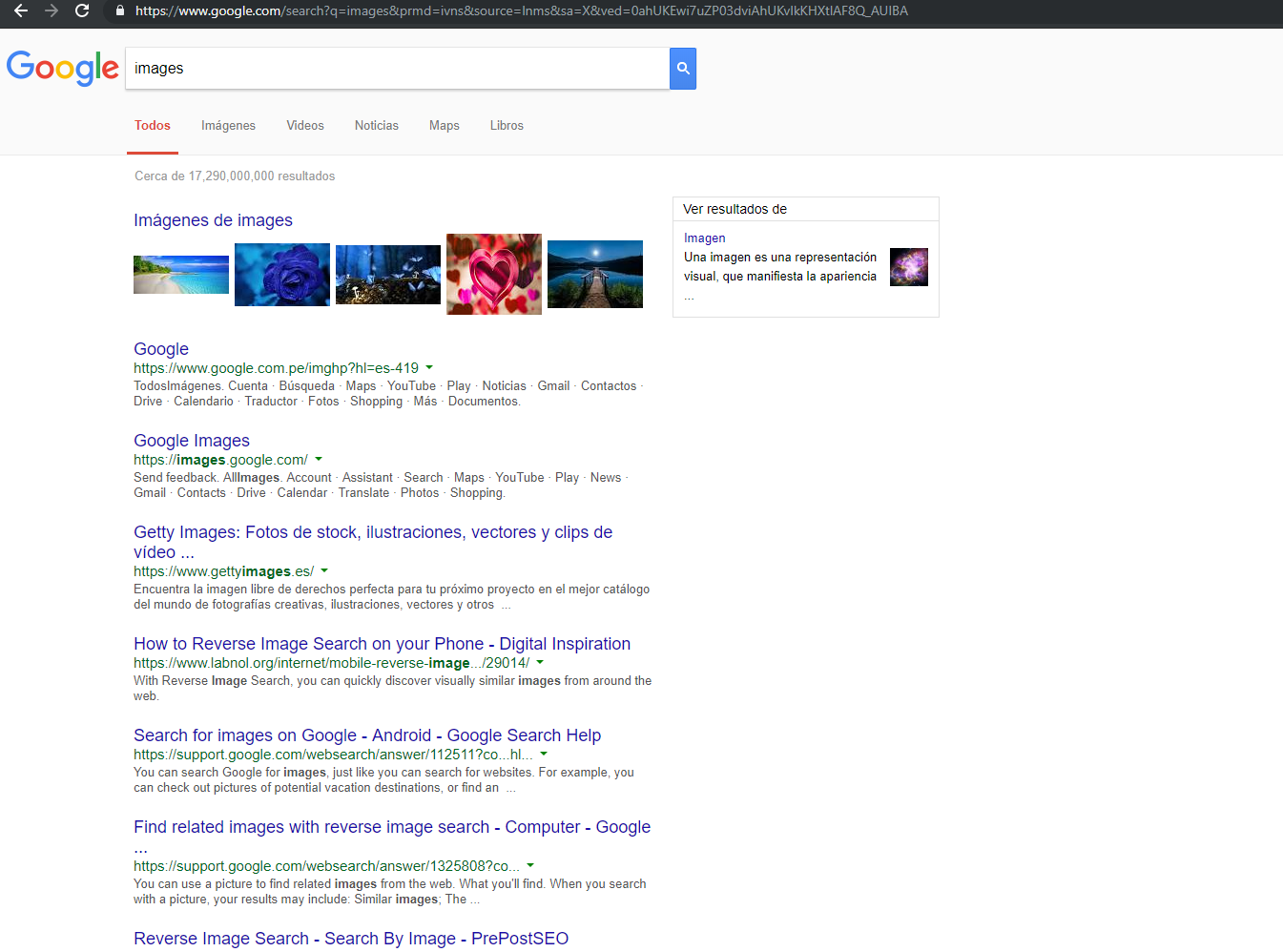Open the beach image thumbnail
Screen dimensions: 1283x952
coord(181,275)
